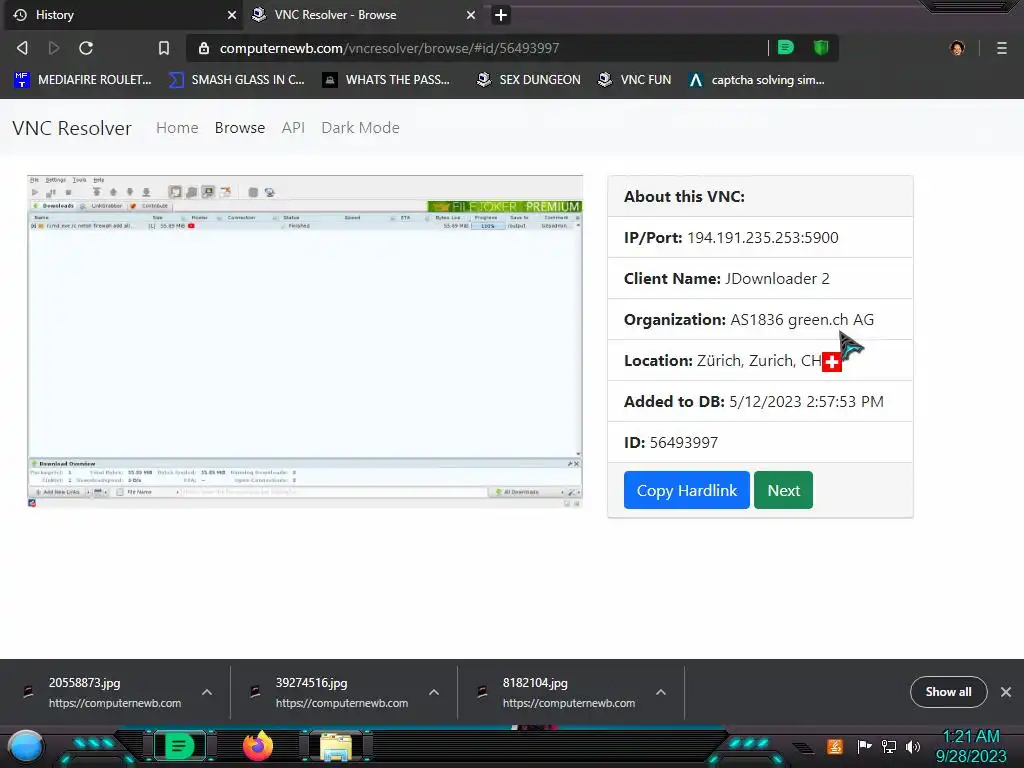This screenshot has height=768, width=1024.
Task: Click the Swiss flag icon next to location
Action: (831, 362)
